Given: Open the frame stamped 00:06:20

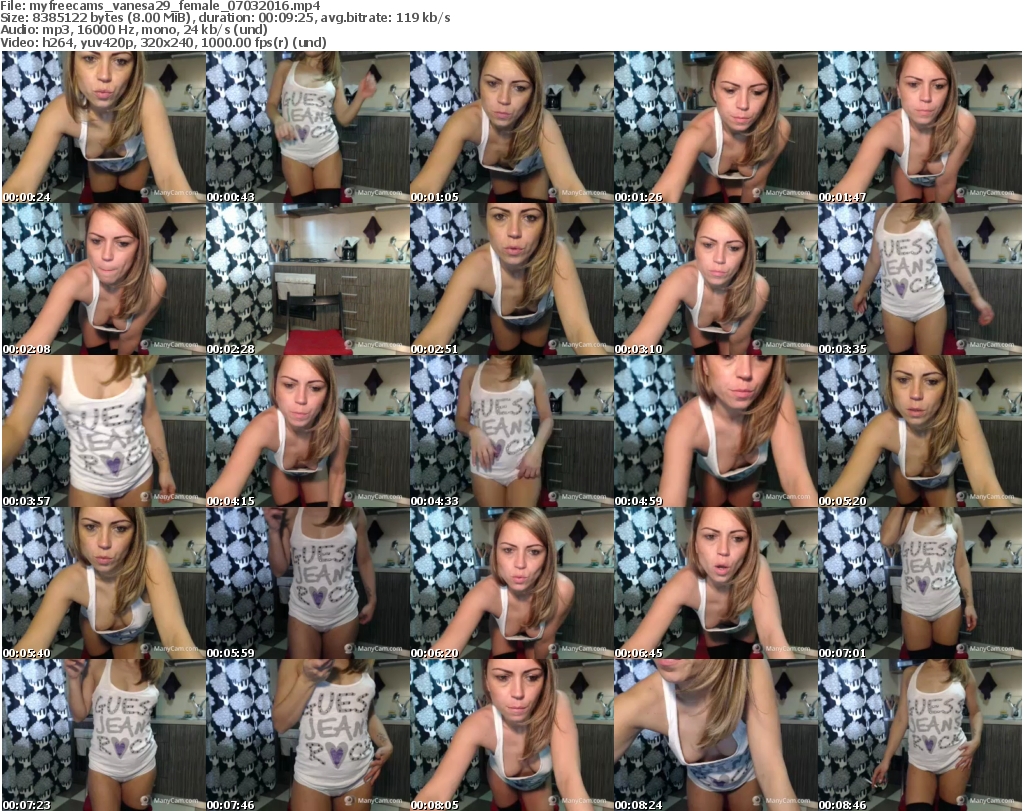Looking at the screenshot, I should pyautogui.click(x=511, y=584).
